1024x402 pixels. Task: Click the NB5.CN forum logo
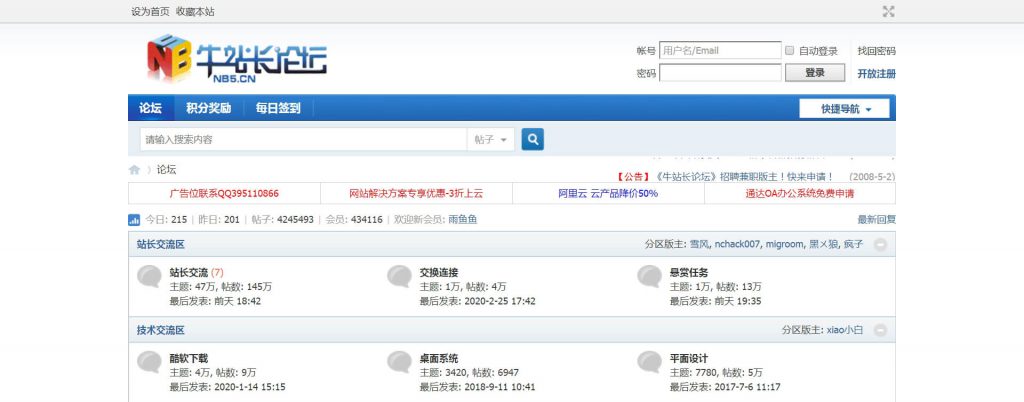coord(237,57)
